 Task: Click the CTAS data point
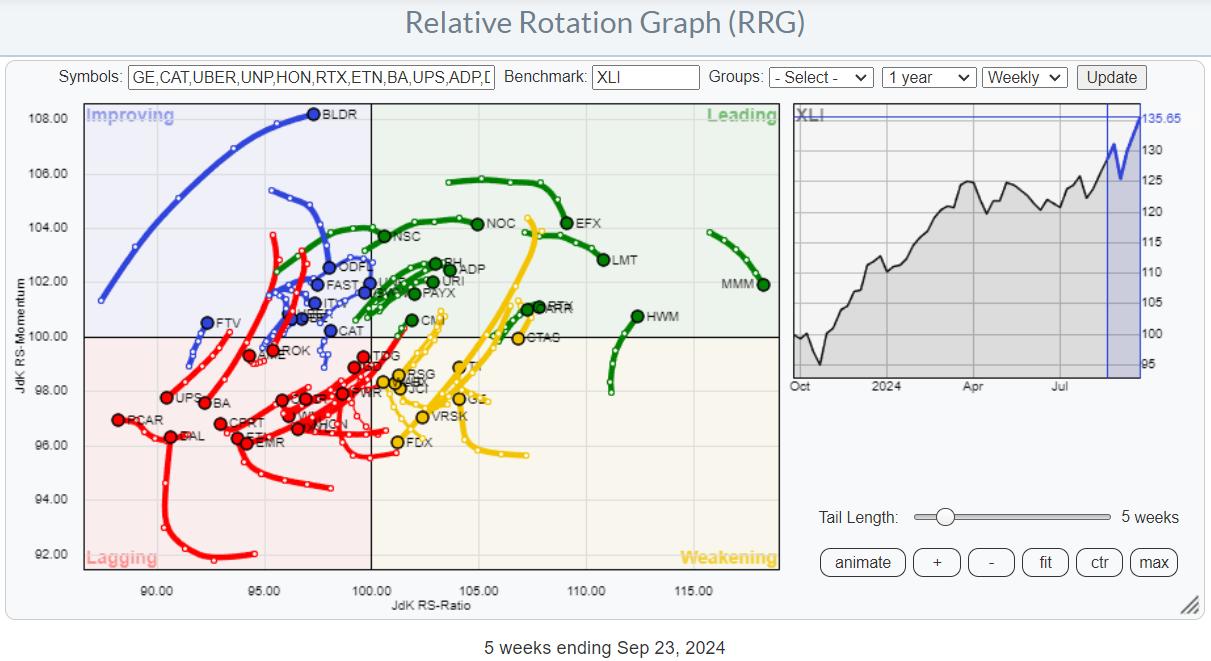click(x=518, y=338)
